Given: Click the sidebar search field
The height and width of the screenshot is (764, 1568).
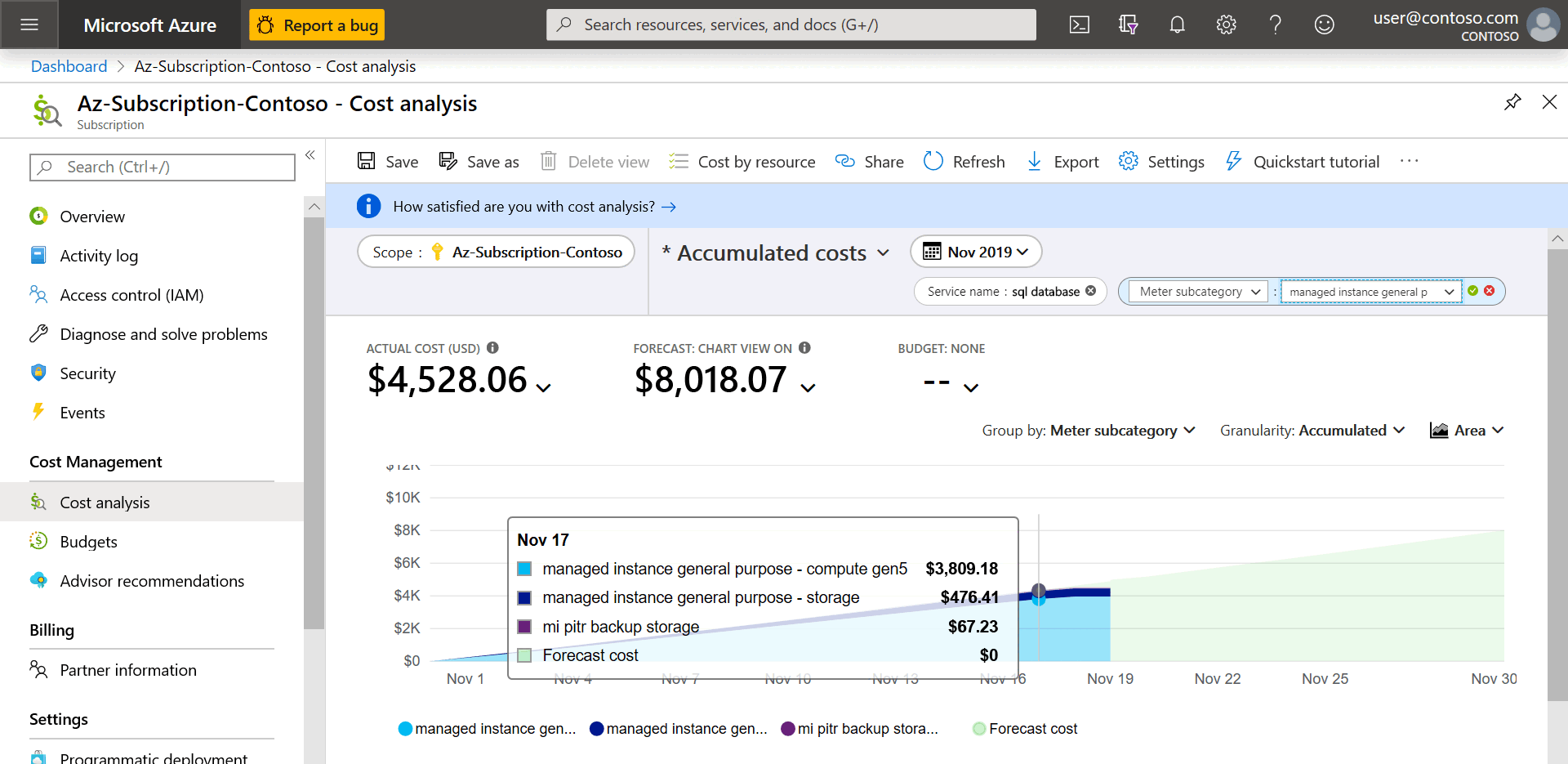Looking at the screenshot, I should pos(163,168).
